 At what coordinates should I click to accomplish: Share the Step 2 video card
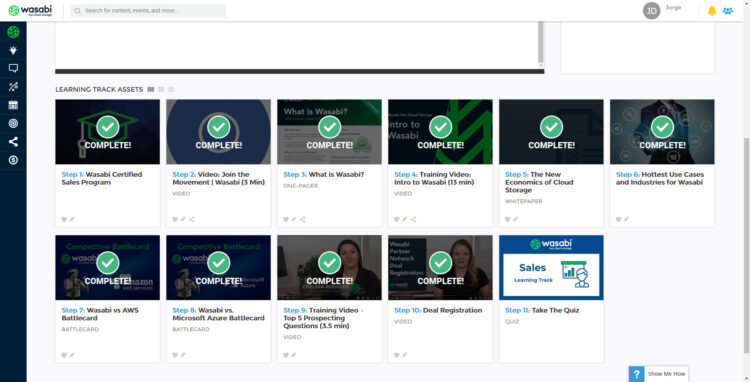(x=191, y=219)
